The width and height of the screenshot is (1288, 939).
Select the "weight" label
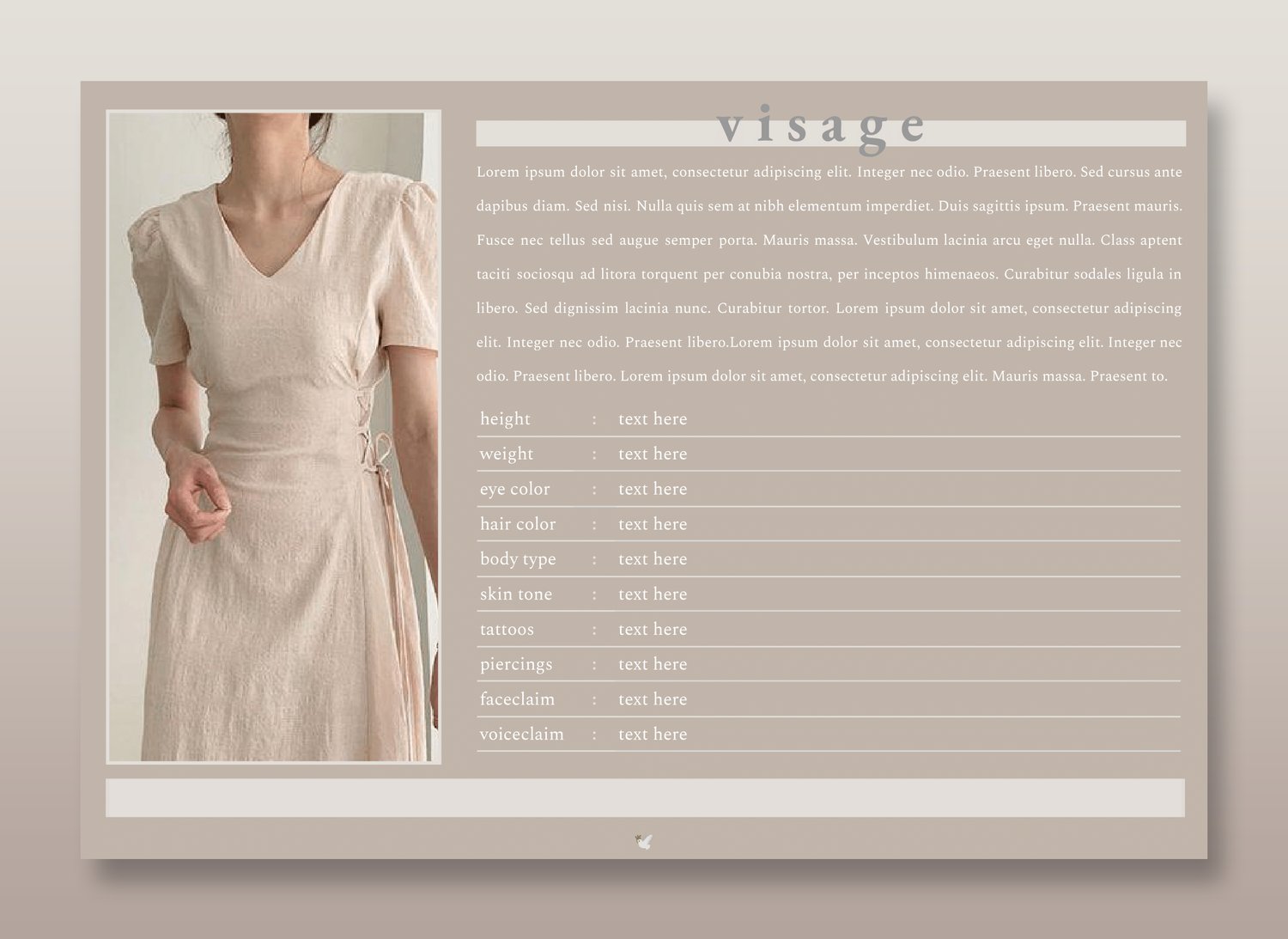507,454
